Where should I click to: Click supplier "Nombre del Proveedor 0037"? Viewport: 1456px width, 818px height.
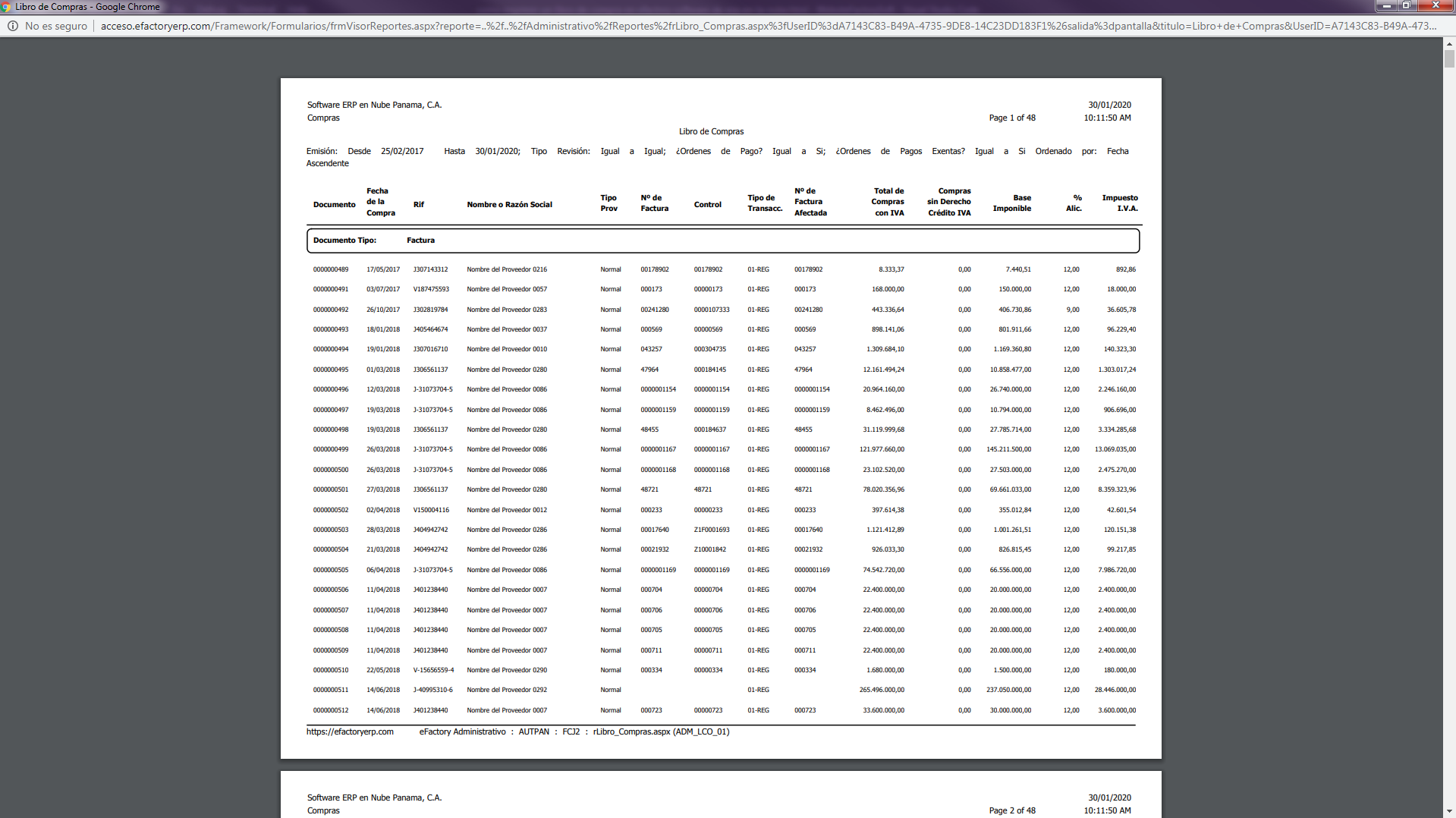click(x=507, y=329)
